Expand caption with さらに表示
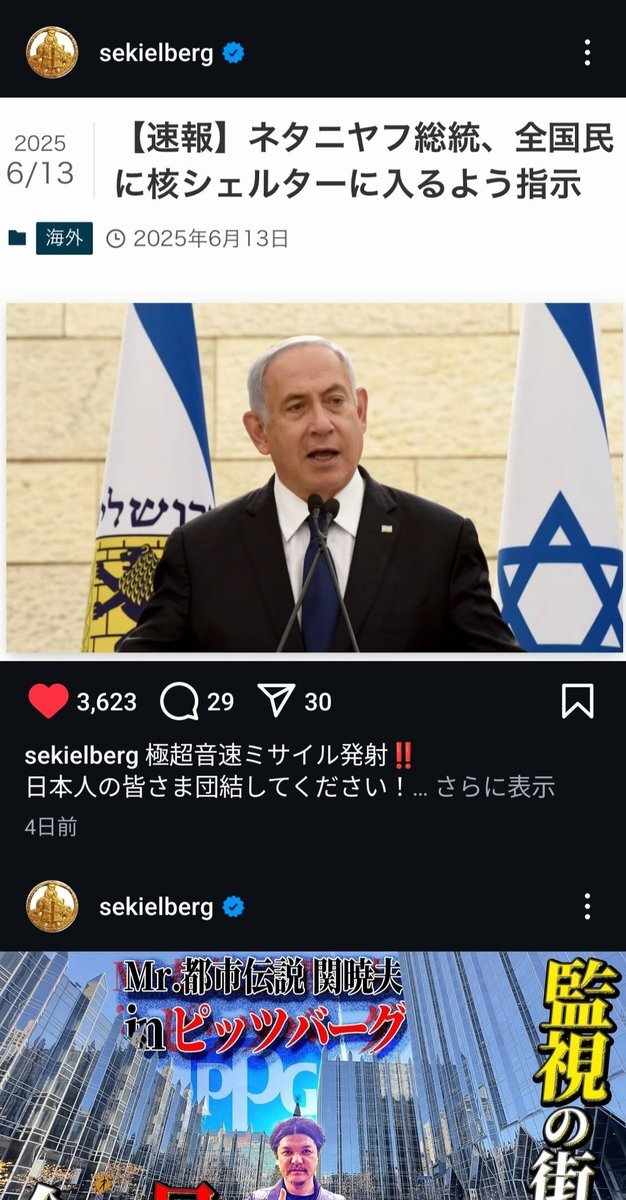Viewport: 626px width, 1200px height. [x=495, y=787]
